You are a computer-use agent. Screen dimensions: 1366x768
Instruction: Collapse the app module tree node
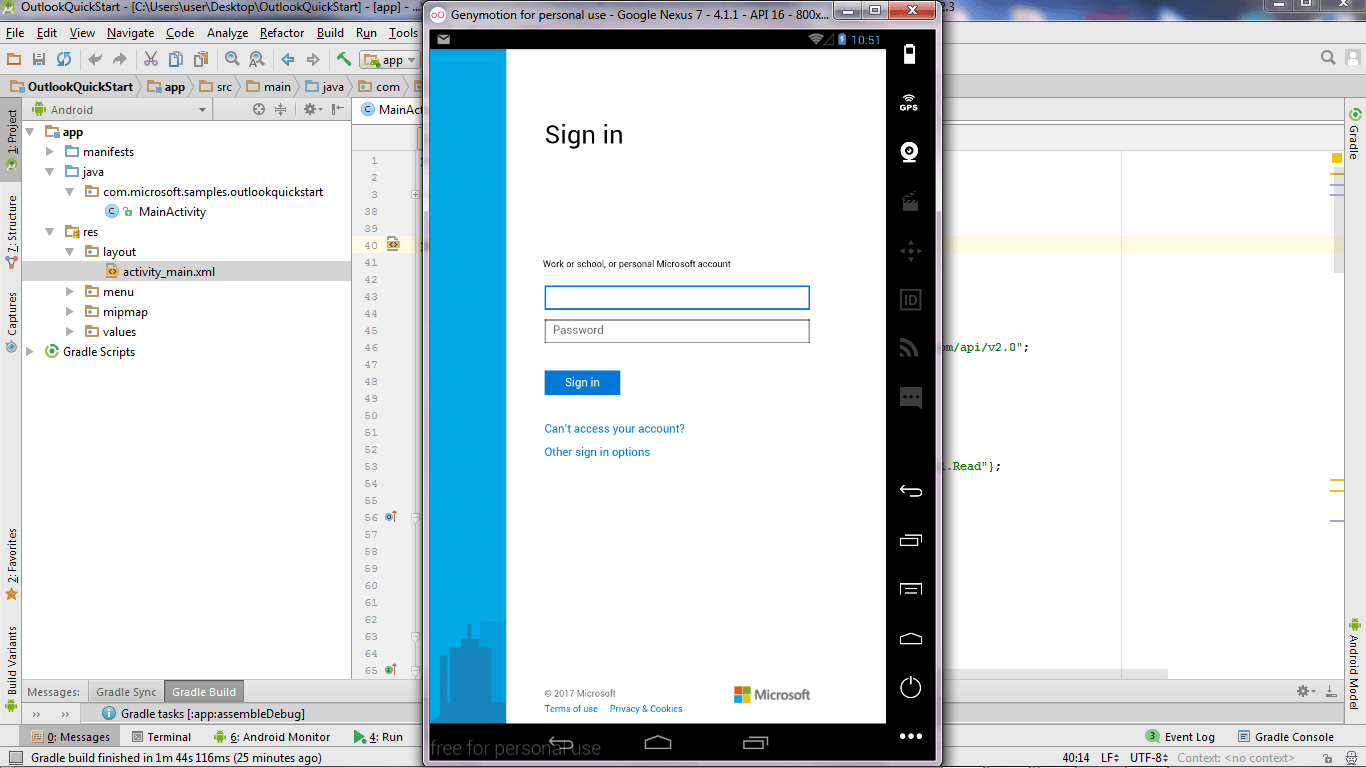coord(30,132)
